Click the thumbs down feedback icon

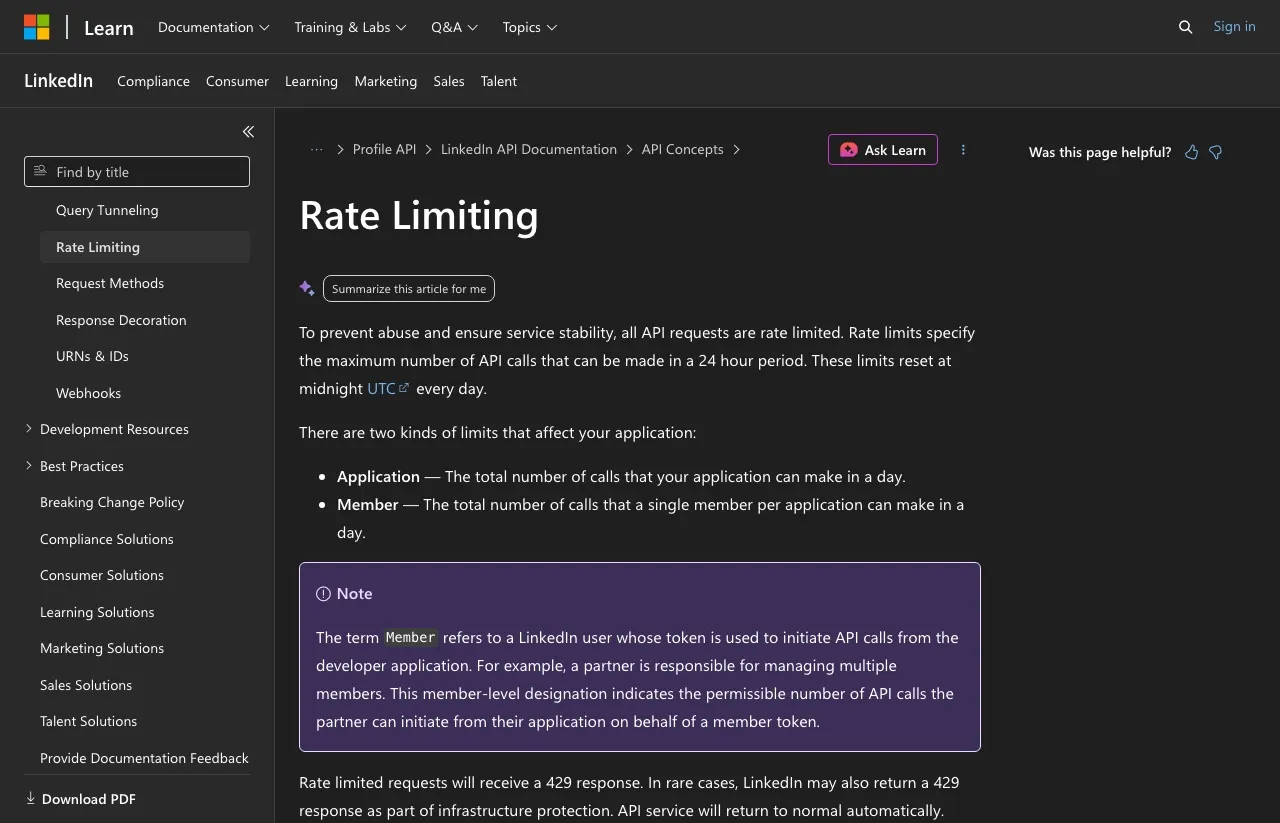[x=1215, y=152]
